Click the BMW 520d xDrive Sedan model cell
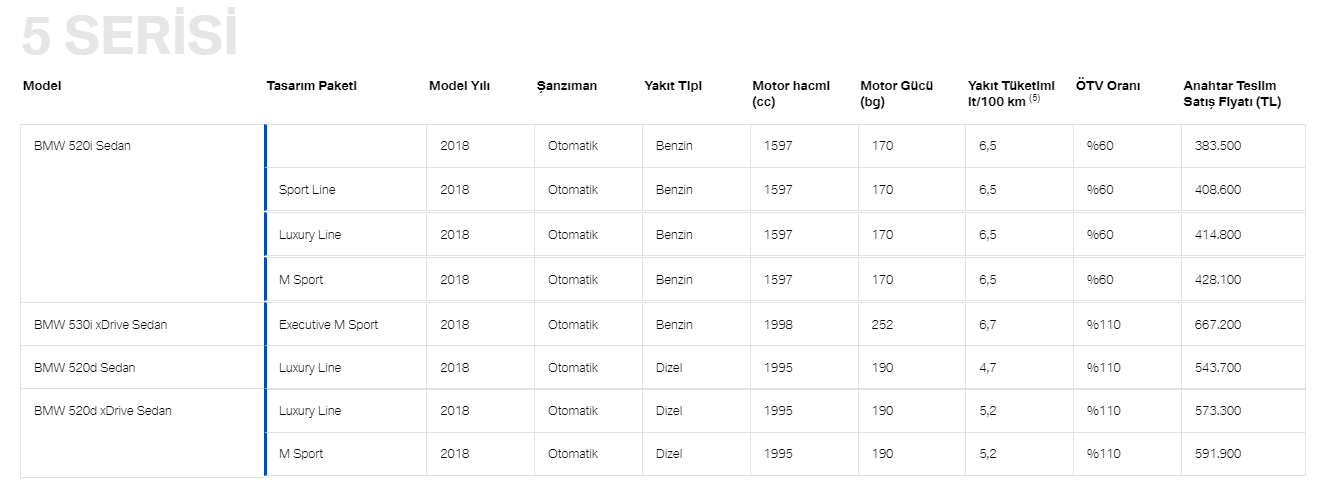The width and height of the screenshot is (1339, 494). 102,411
